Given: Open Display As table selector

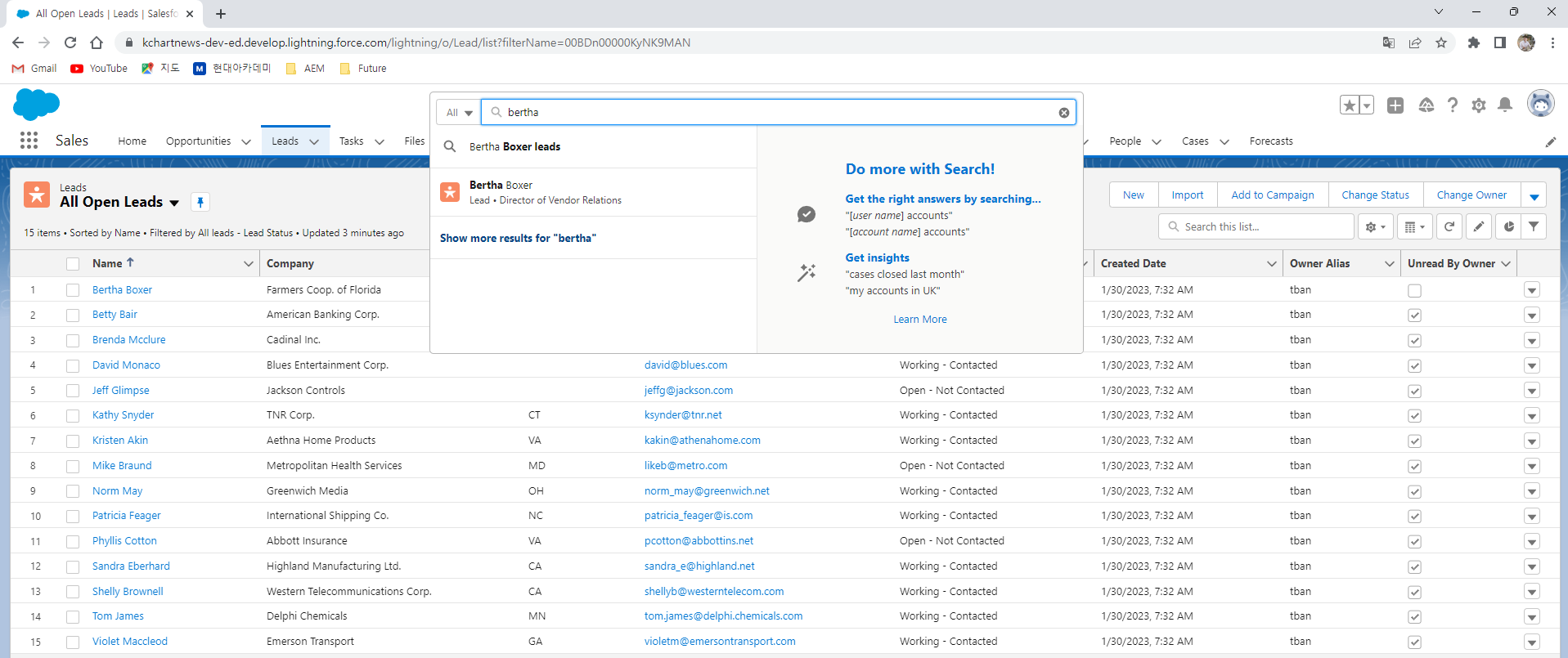Looking at the screenshot, I should pyautogui.click(x=1415, y=226).
